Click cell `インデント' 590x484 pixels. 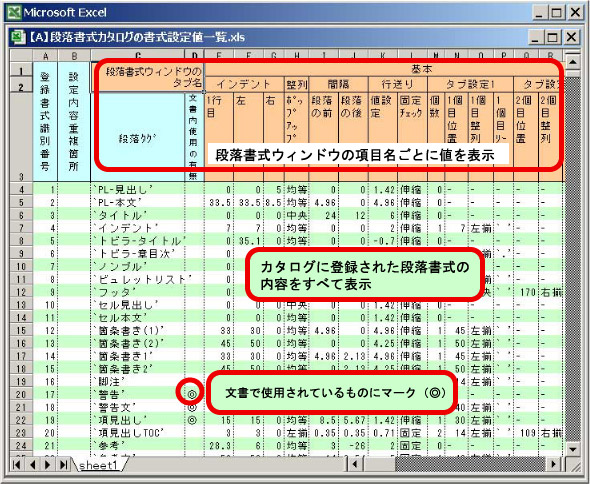coord(138,228)
